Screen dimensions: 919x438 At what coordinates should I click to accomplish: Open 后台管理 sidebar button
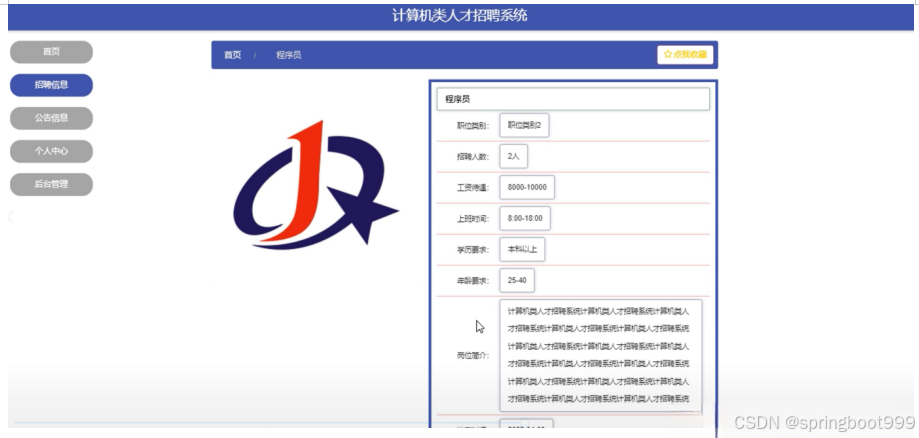tap(51, 184)
